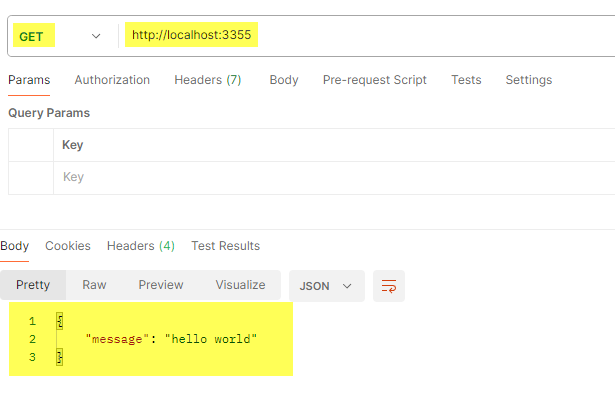Switch to the Settings tab
615x402 pixels.
tap(528, 80)
